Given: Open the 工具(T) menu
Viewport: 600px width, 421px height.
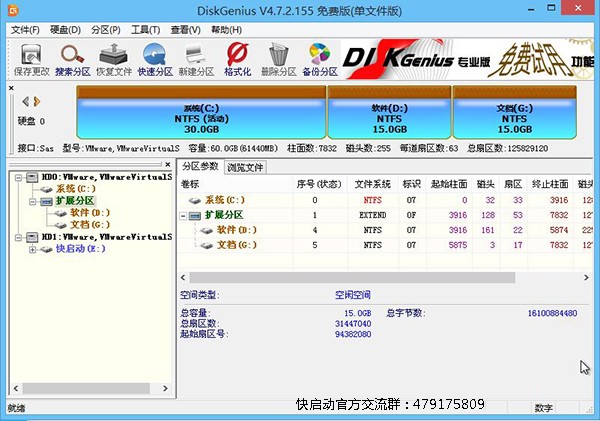Looking at the screenshot, I should 145,30.
